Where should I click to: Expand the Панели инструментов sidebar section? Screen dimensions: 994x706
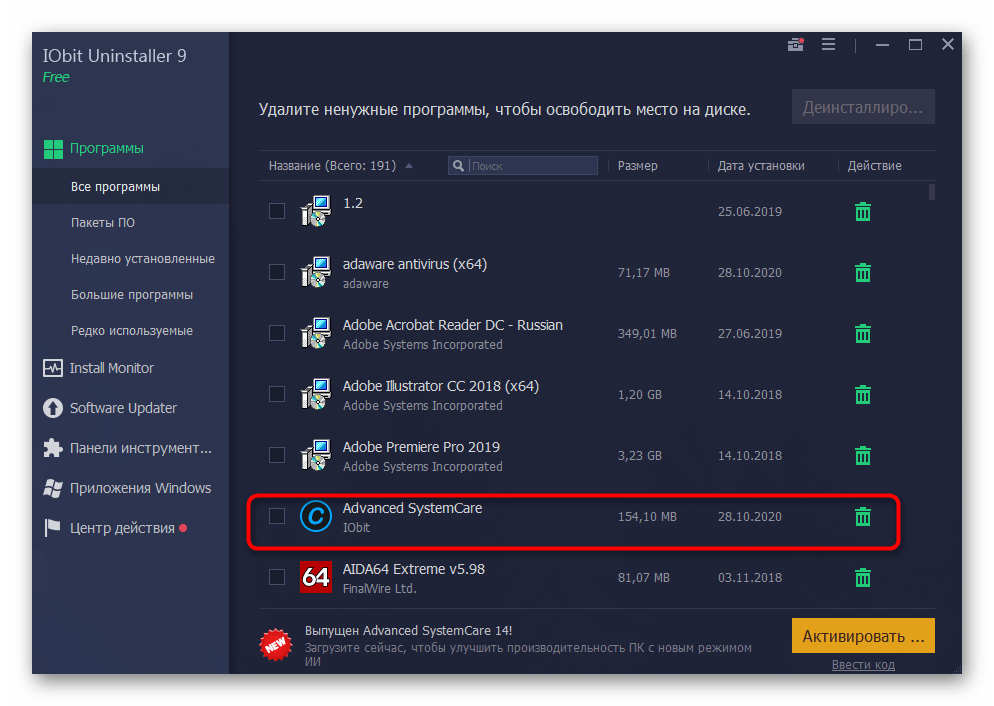[x=140, y=448]
